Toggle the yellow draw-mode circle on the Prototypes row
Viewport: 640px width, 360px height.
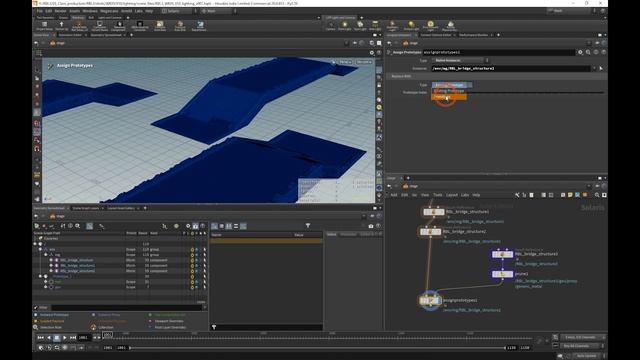click(192, 276)
